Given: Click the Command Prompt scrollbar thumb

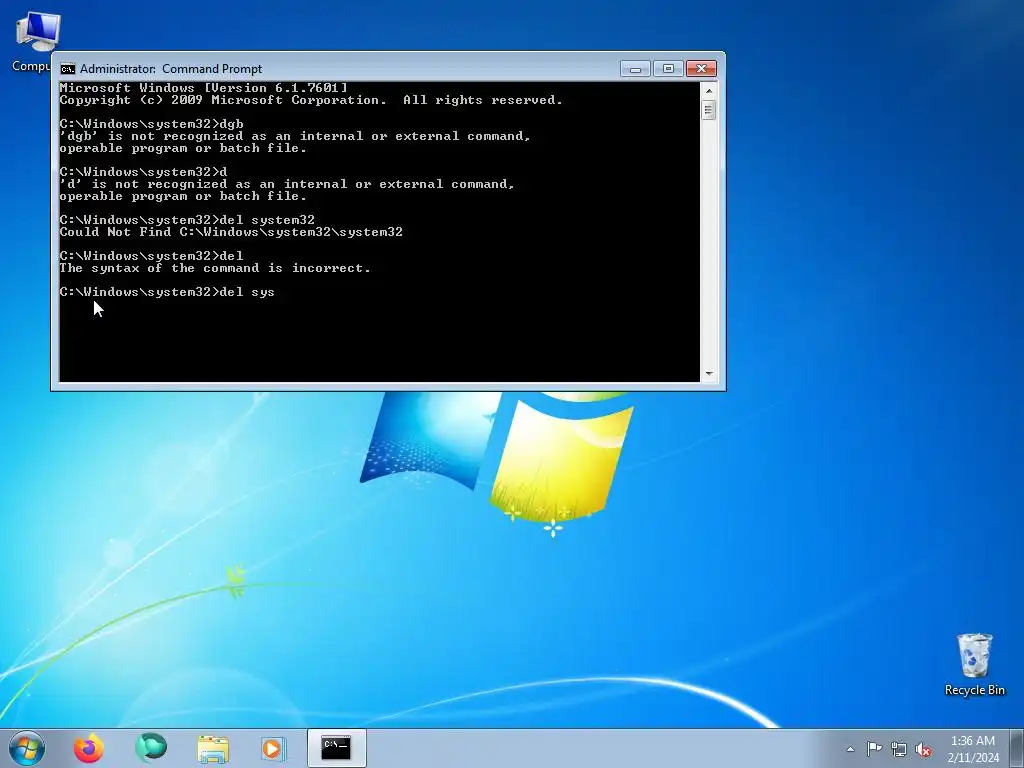Looking at the screenshot, I should coord(709,110).
